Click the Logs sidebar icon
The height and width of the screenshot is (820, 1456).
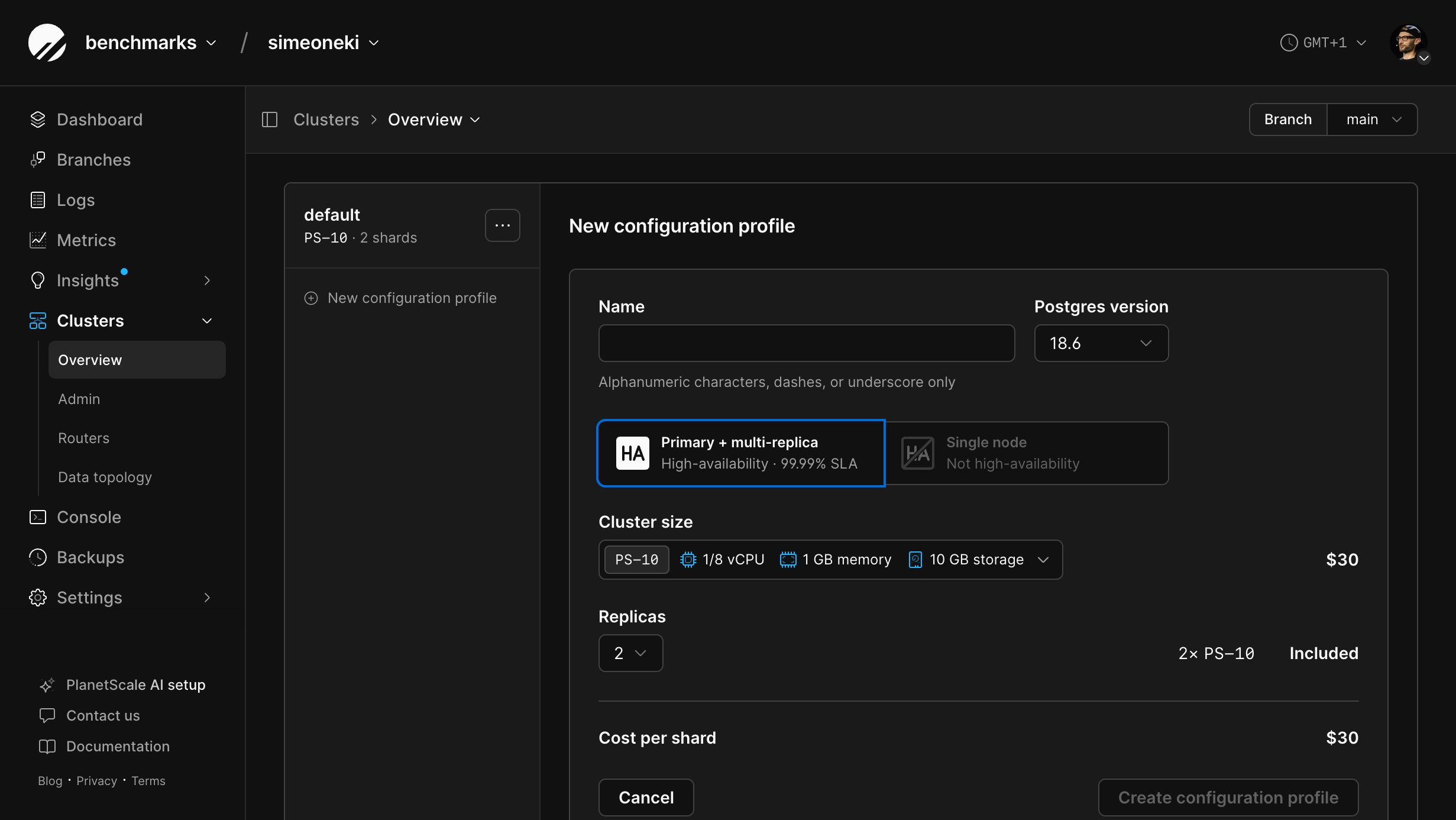38,200
